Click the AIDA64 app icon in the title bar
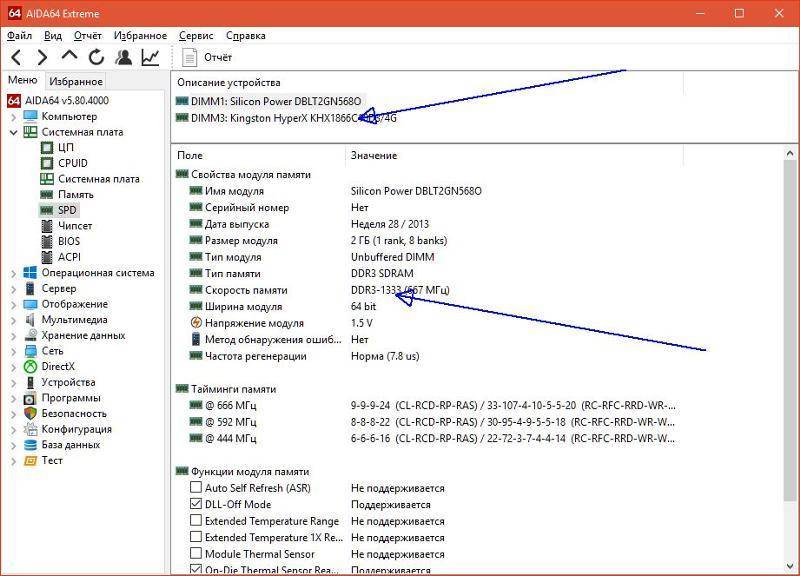 coord(14,13)
